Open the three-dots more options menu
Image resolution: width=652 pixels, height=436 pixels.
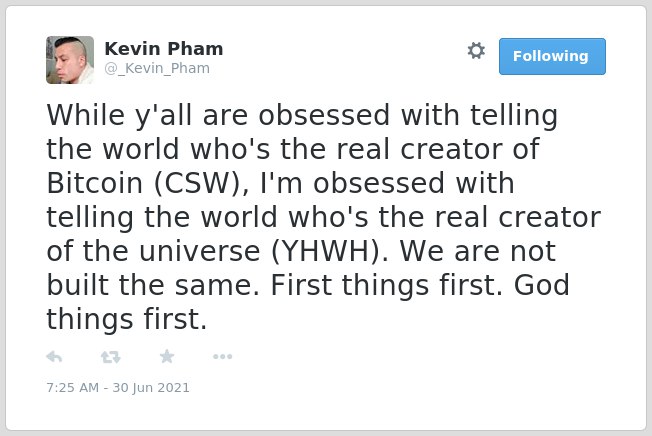[222, 356]
